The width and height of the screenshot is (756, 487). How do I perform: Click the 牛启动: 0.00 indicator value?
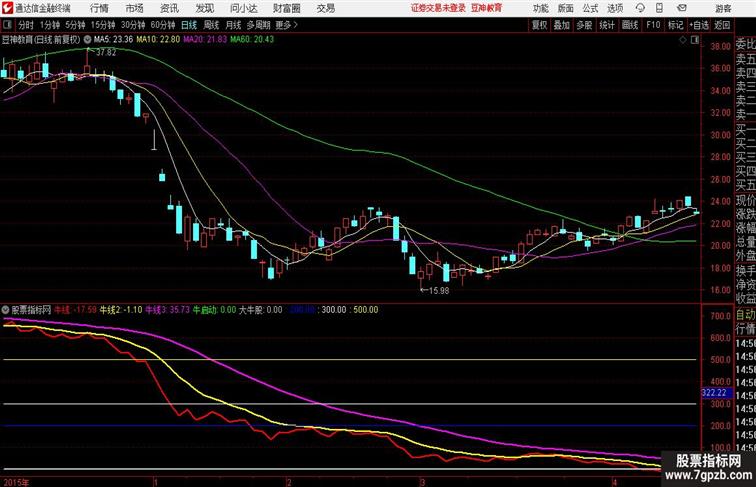click(215, 310)
